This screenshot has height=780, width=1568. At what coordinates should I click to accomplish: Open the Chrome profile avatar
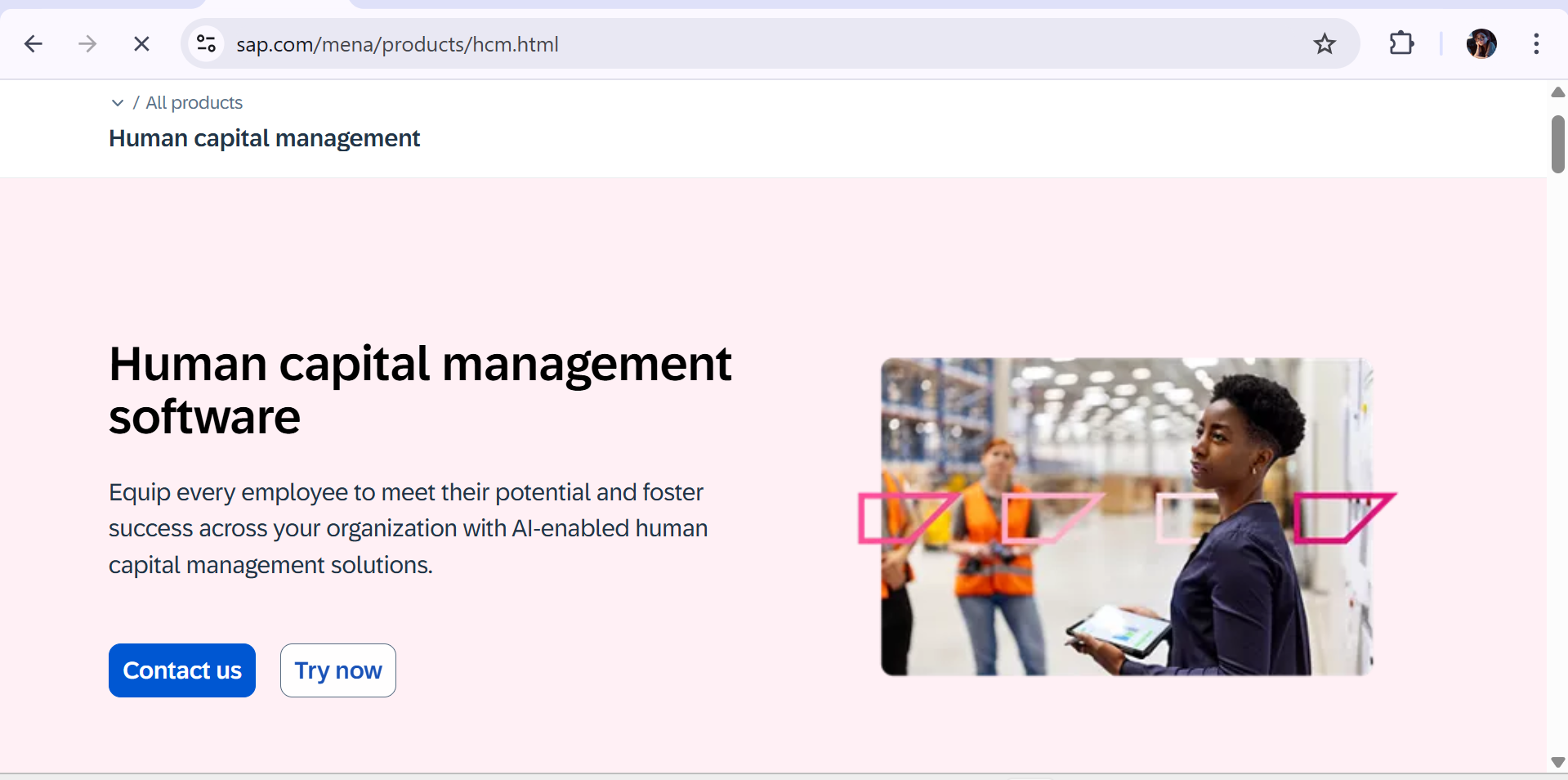click(1481, 44)
